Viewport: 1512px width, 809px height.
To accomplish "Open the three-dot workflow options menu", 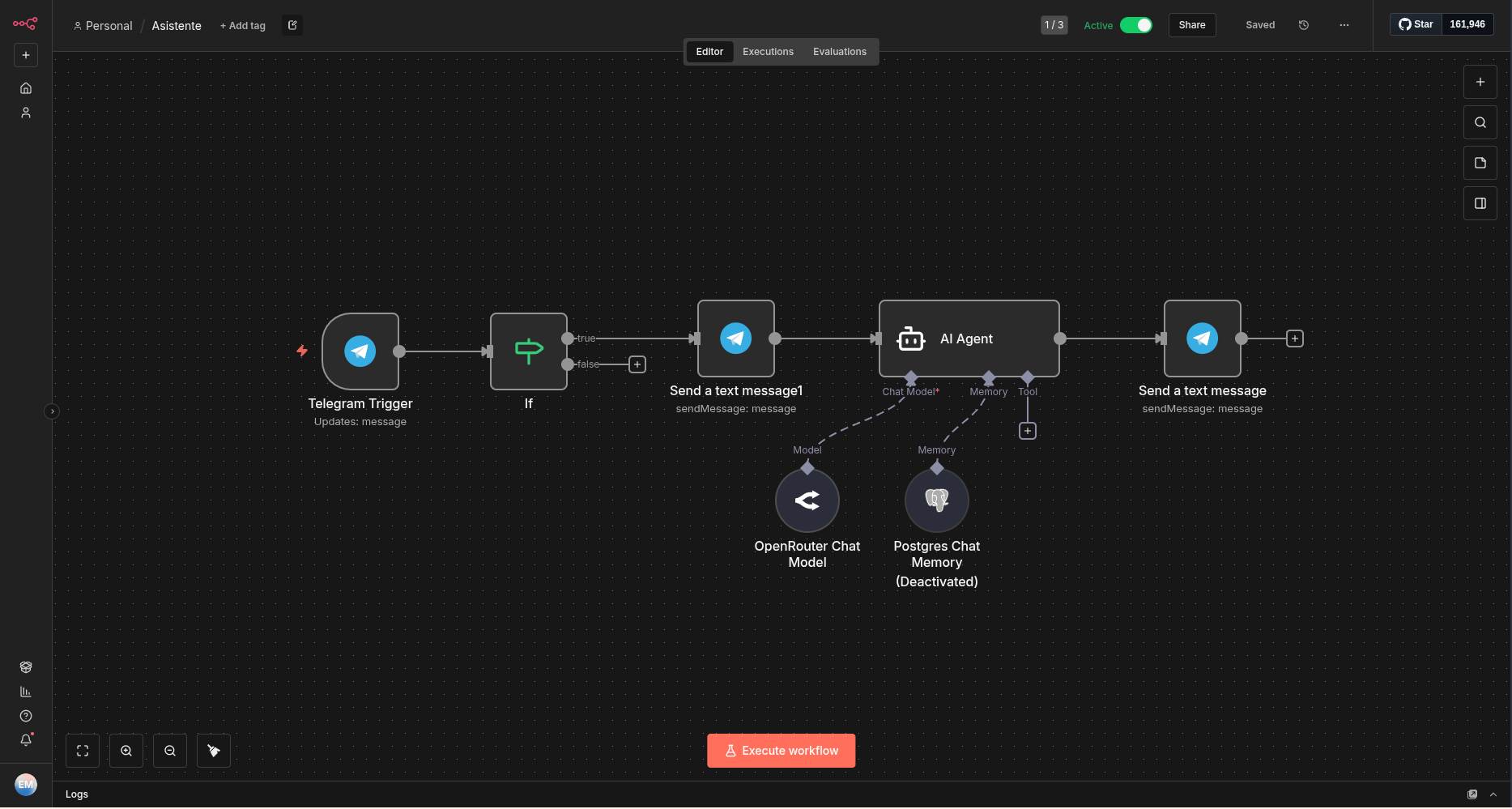I will tap(1344, 25).
